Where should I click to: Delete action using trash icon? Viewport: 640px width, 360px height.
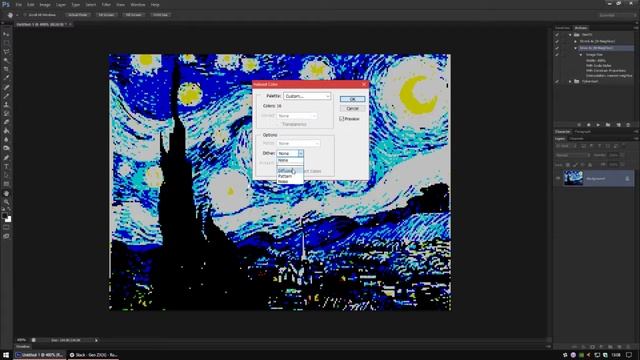click(628, 124)
